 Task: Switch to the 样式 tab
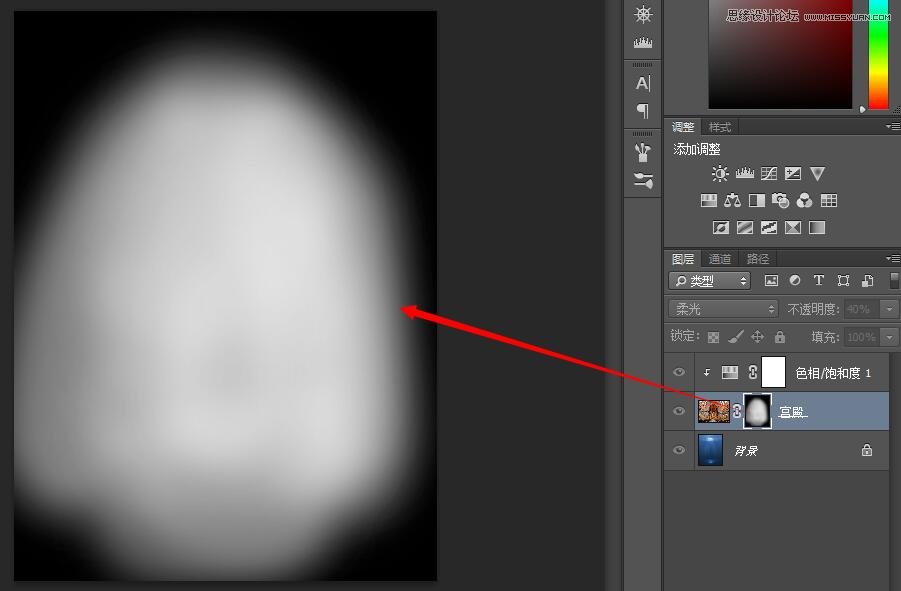point(720,127)
